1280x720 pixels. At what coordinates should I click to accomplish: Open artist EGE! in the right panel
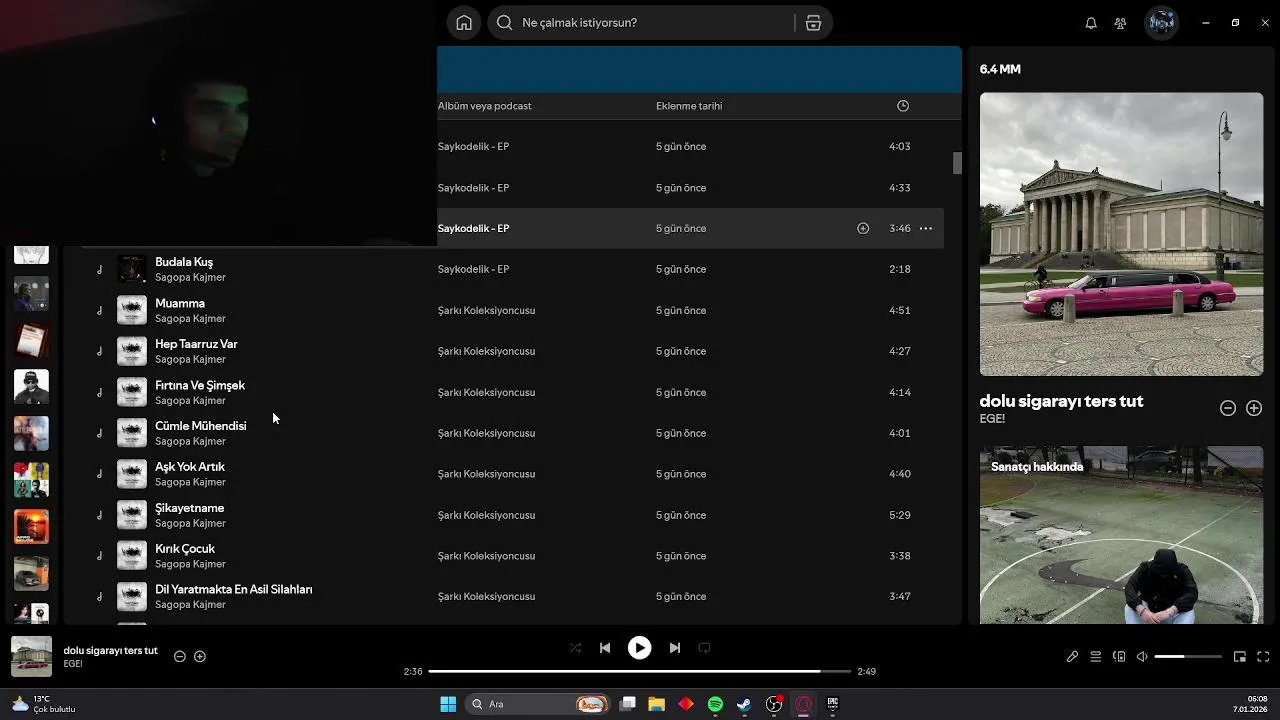(992, 419)
